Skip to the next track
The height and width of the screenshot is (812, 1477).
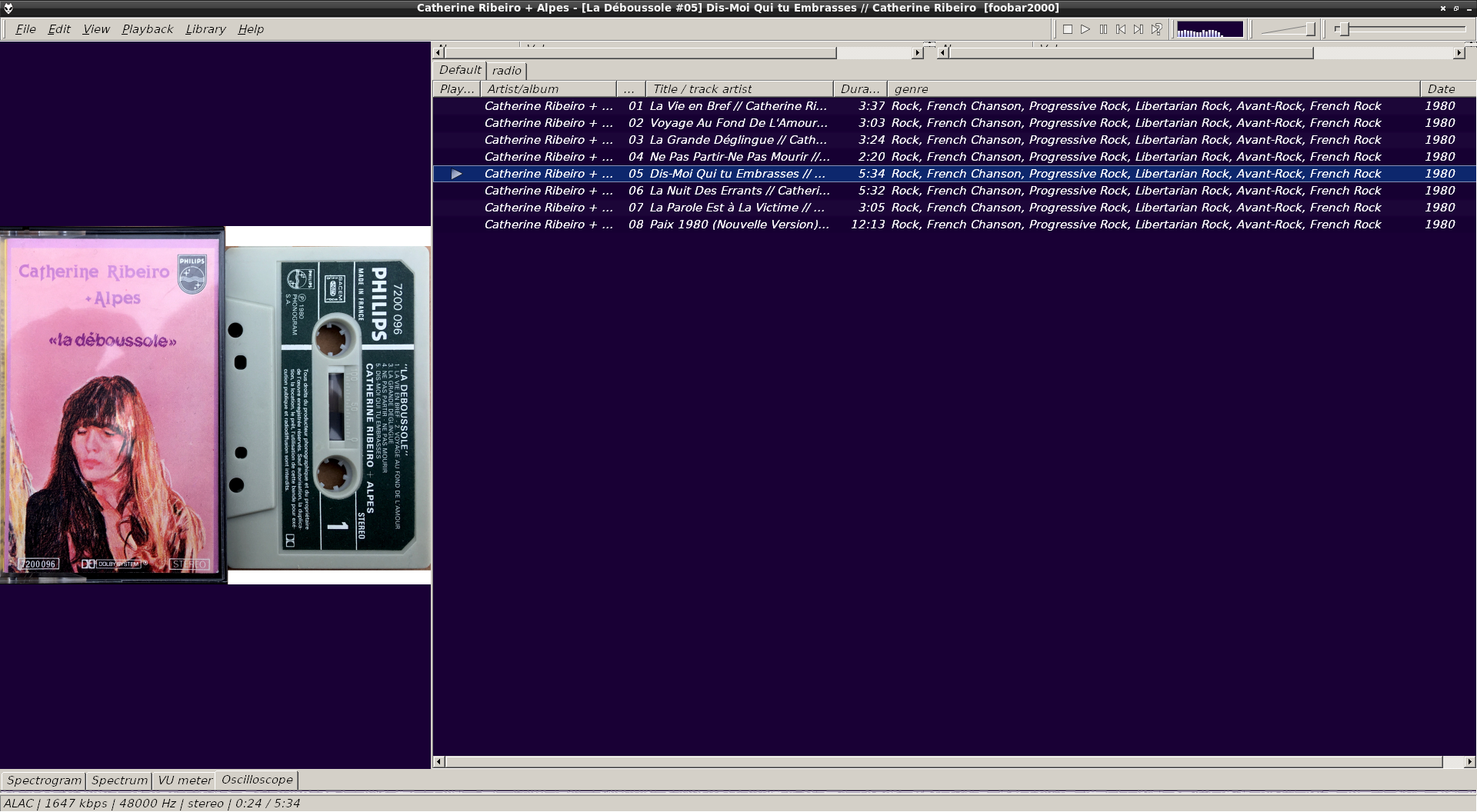coord(1139,29)
